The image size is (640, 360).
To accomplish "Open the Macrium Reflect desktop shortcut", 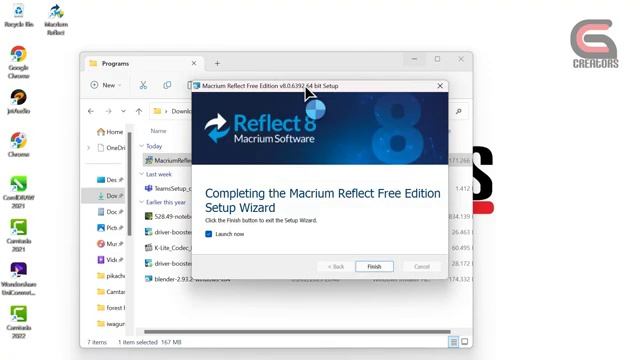I will pyautogui.click(x=56, y=20).
